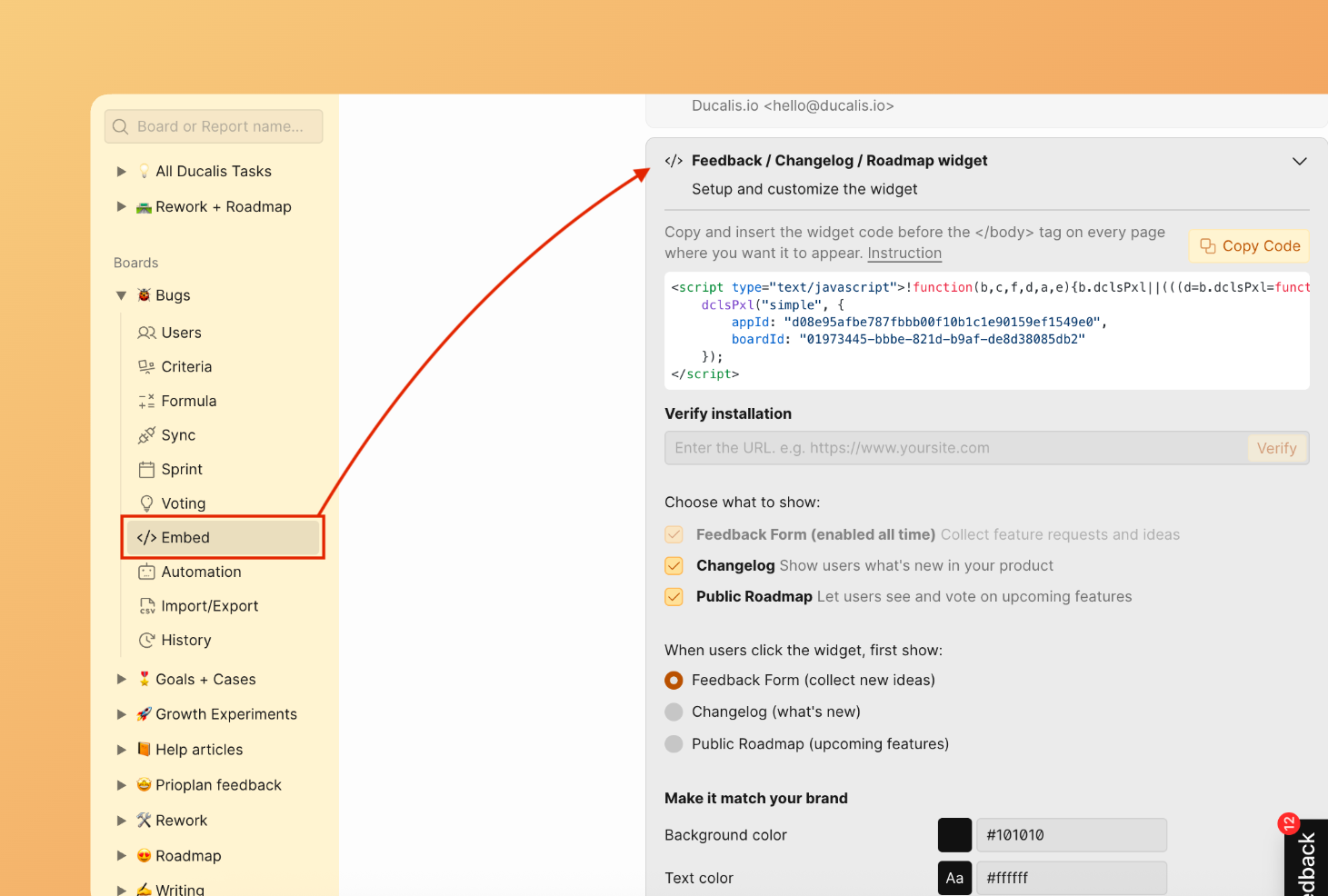Click the Formula icon in sidebar
Screen dimensions: 1328x896
click(x=146, y=402)
